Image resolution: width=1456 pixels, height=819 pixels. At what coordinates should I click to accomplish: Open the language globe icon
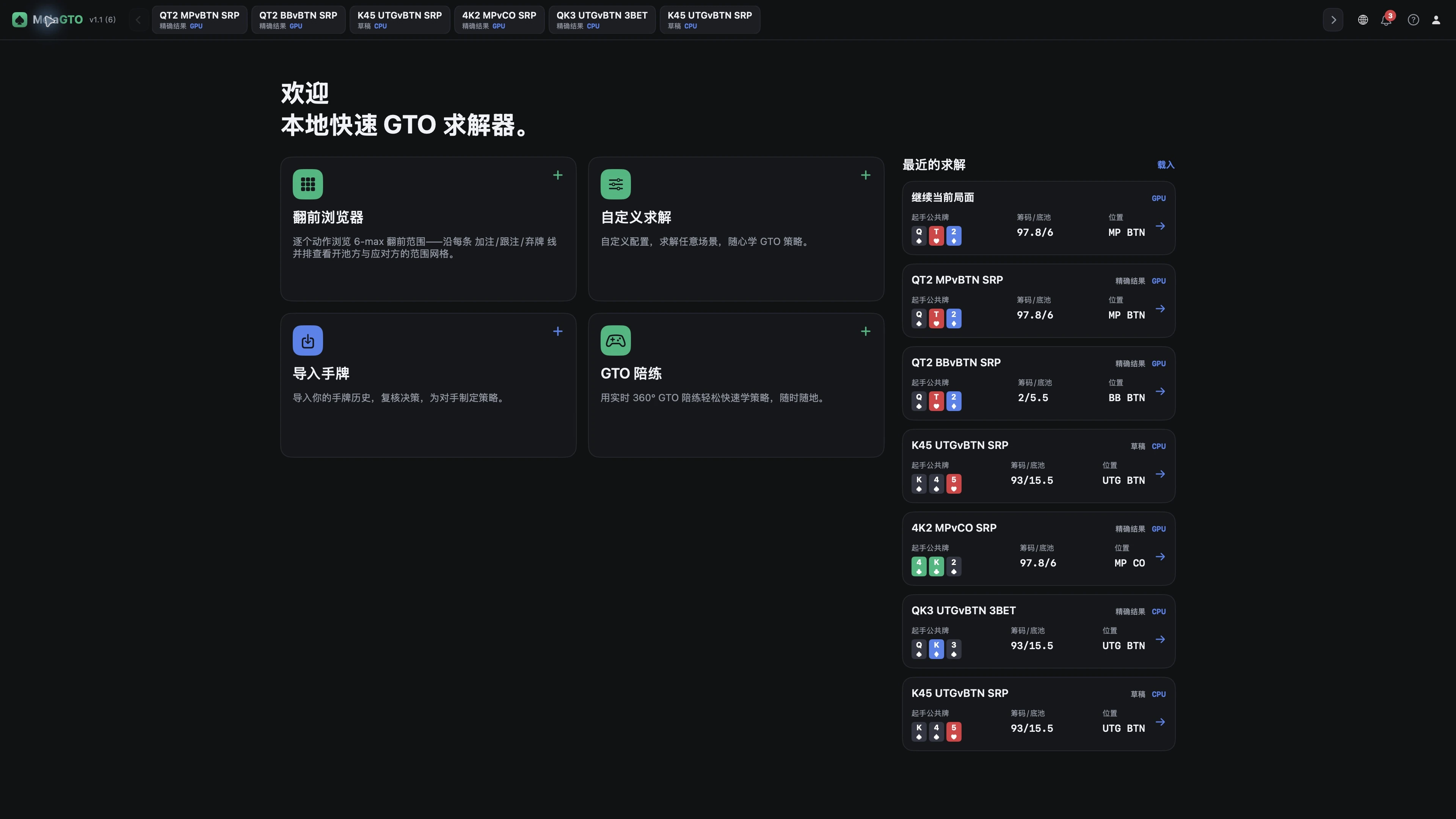click(x=1363, y=20)
